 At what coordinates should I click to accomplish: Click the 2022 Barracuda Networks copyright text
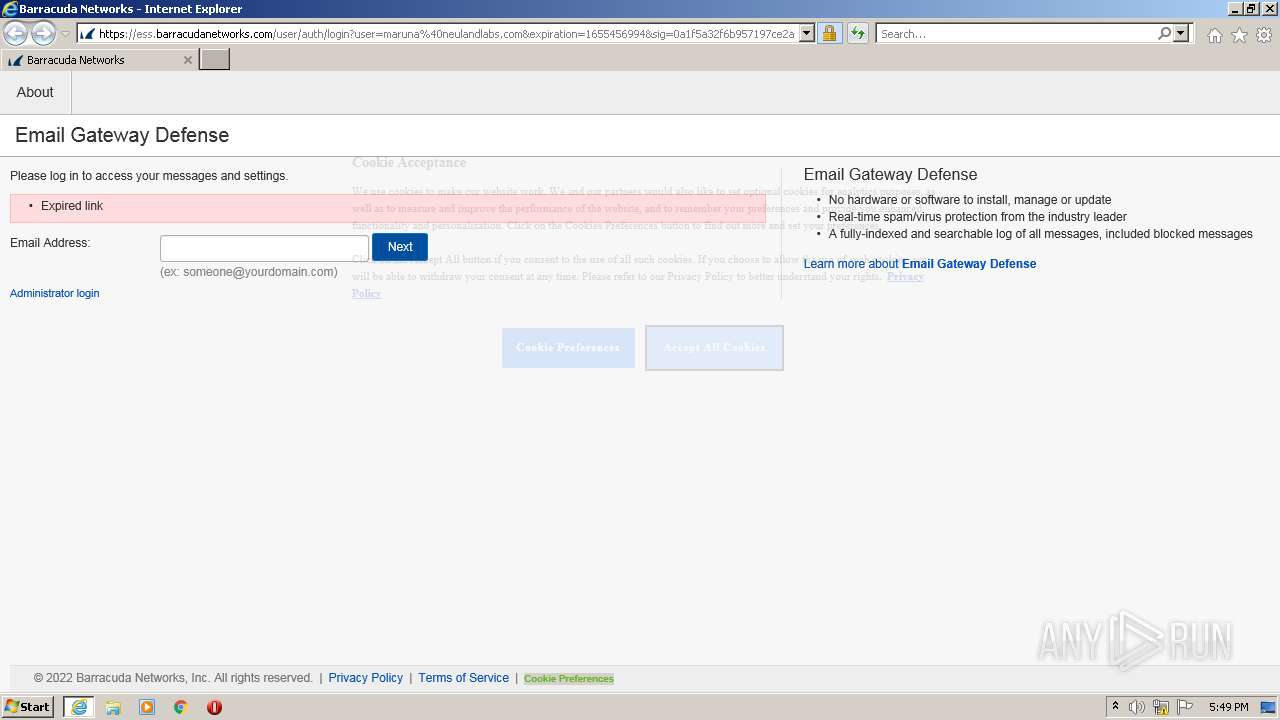pyautogui.click(x=173, y=678)
